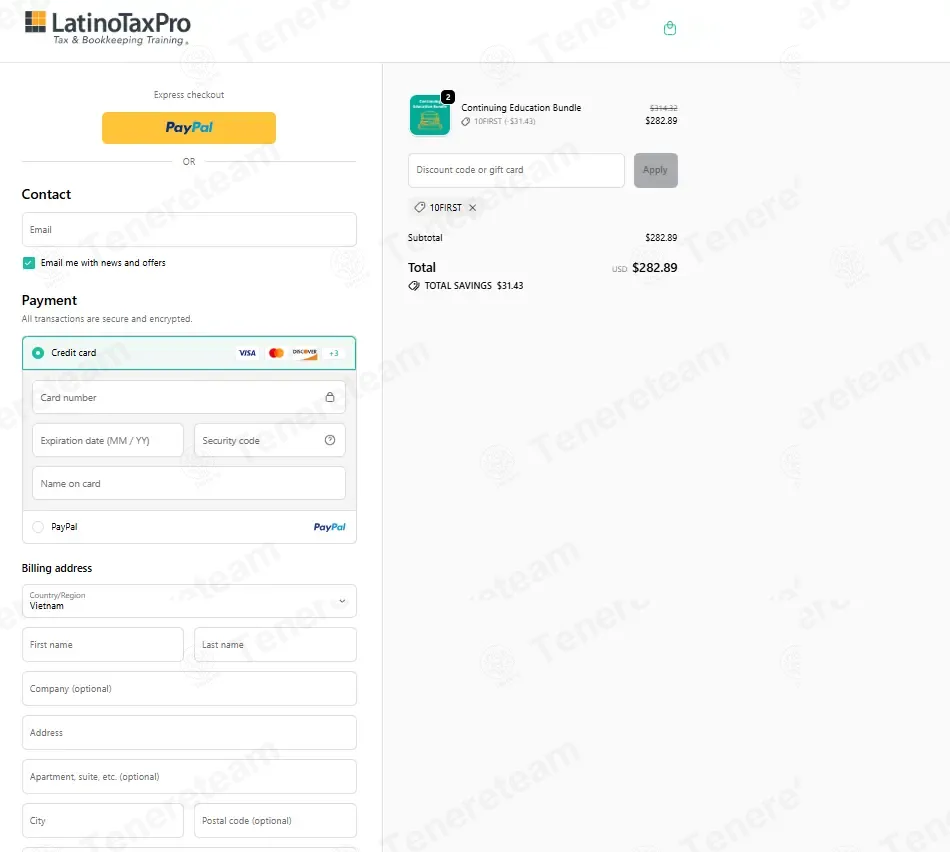The image size is (950, 852).
Task: Click the Apply discount button
Action: pos(656,170)
